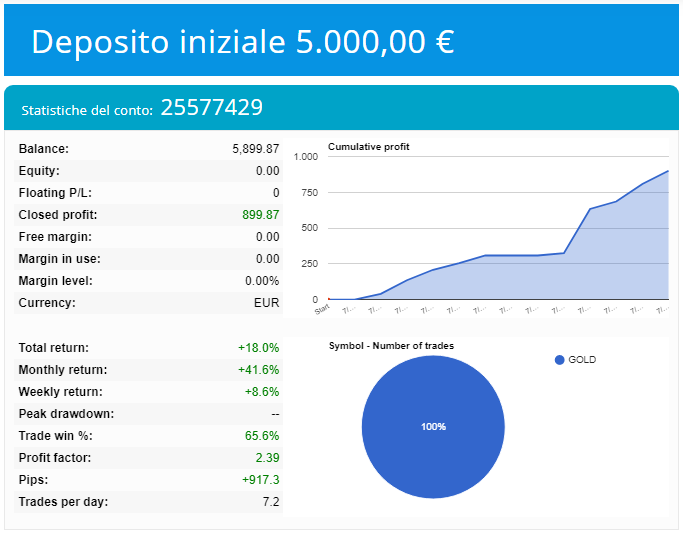This screenshot has width=683, height=534.
Task: Click the Weekly return +8.6% value
Action: click(x=261, y=392)
